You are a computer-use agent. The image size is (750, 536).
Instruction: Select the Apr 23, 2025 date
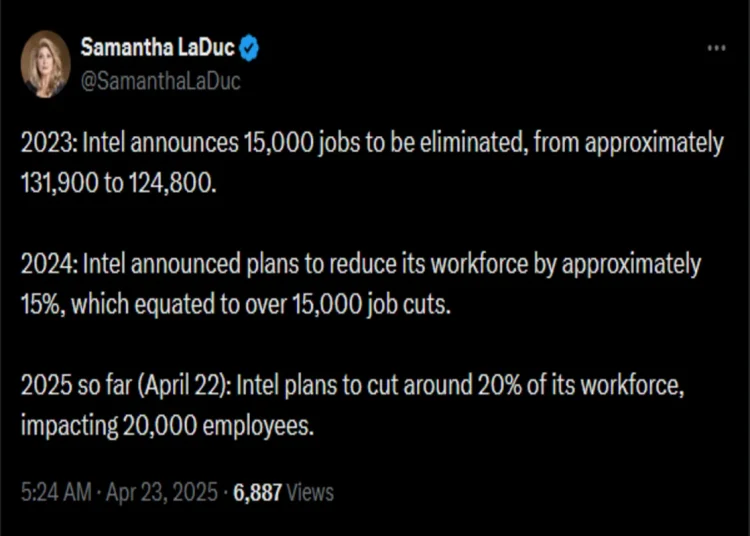[162, 492]
